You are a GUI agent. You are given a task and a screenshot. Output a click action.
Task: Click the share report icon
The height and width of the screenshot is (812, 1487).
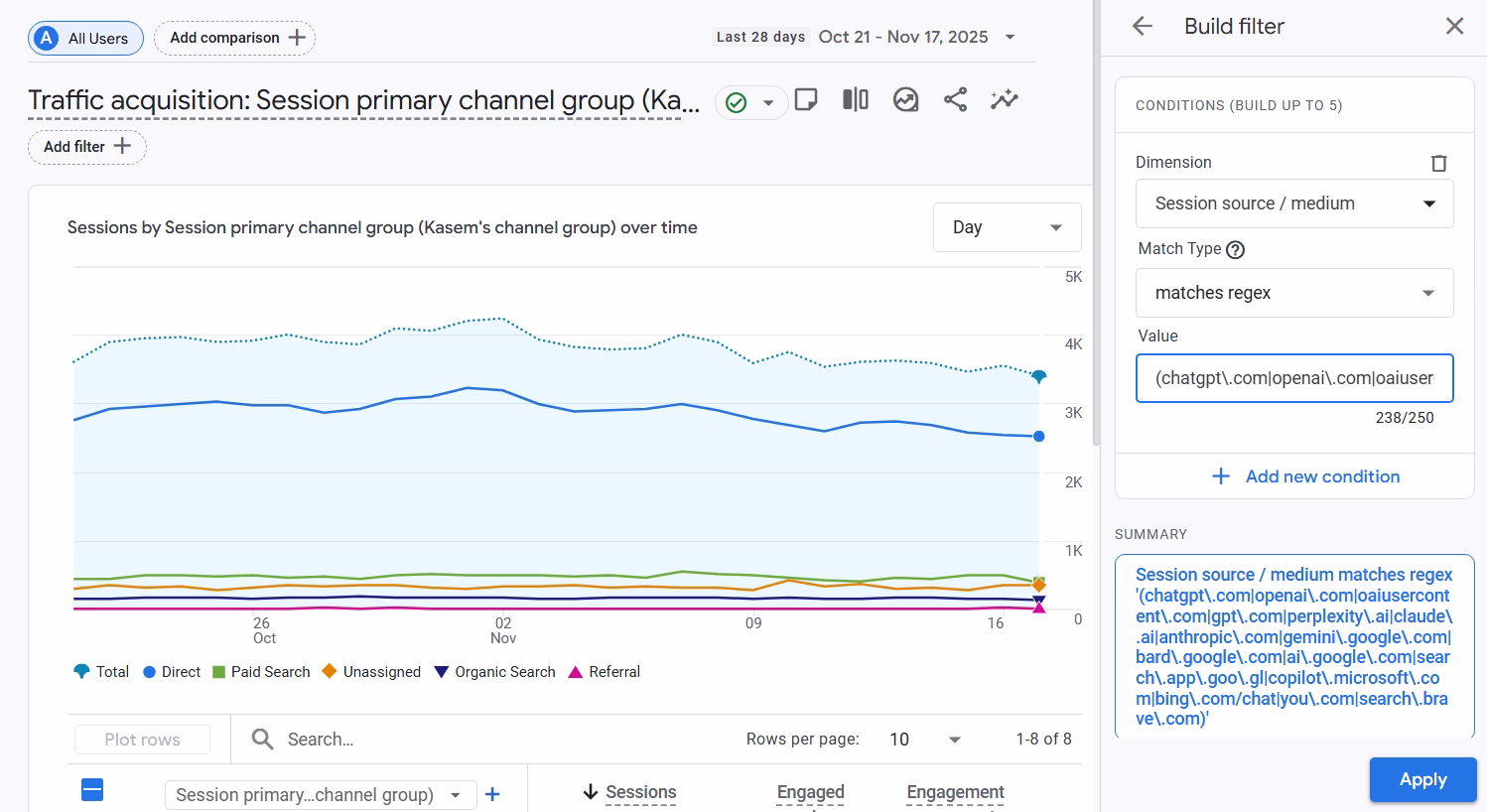955,100
